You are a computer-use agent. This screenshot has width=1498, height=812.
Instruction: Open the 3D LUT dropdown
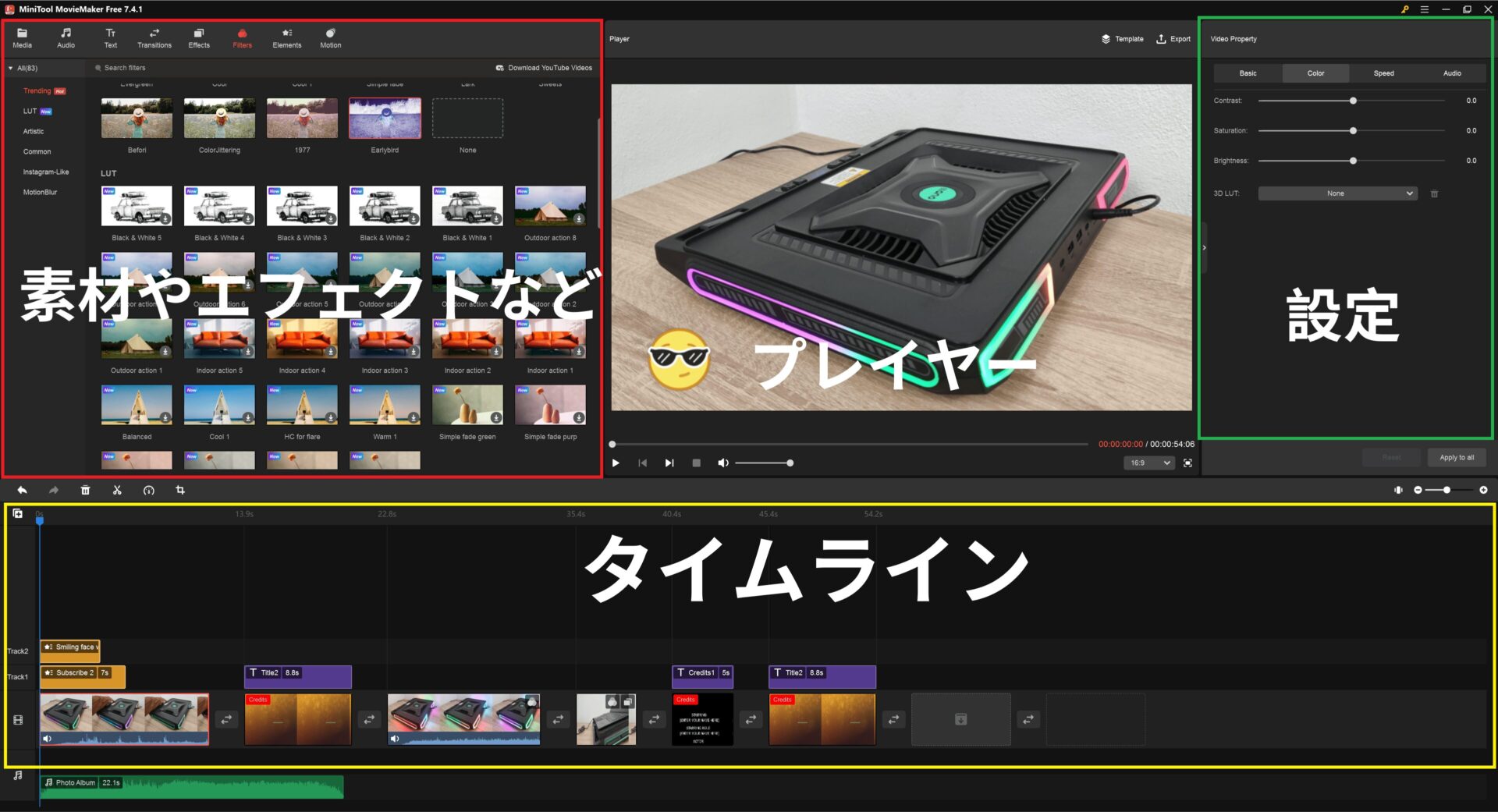1337,193
